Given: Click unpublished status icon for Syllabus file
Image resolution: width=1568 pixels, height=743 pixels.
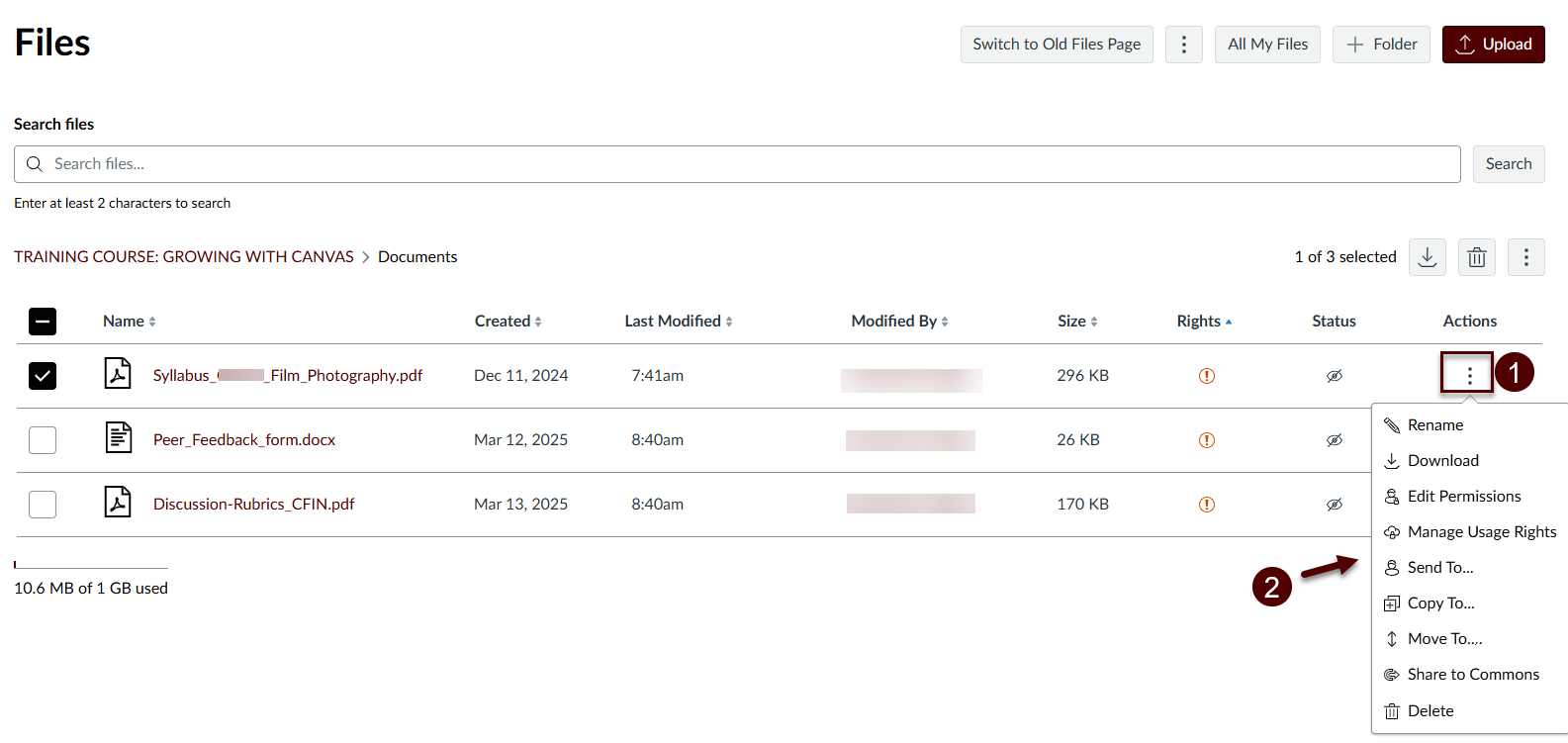Looking at the screenshot, I should [x=1334, y=376].
